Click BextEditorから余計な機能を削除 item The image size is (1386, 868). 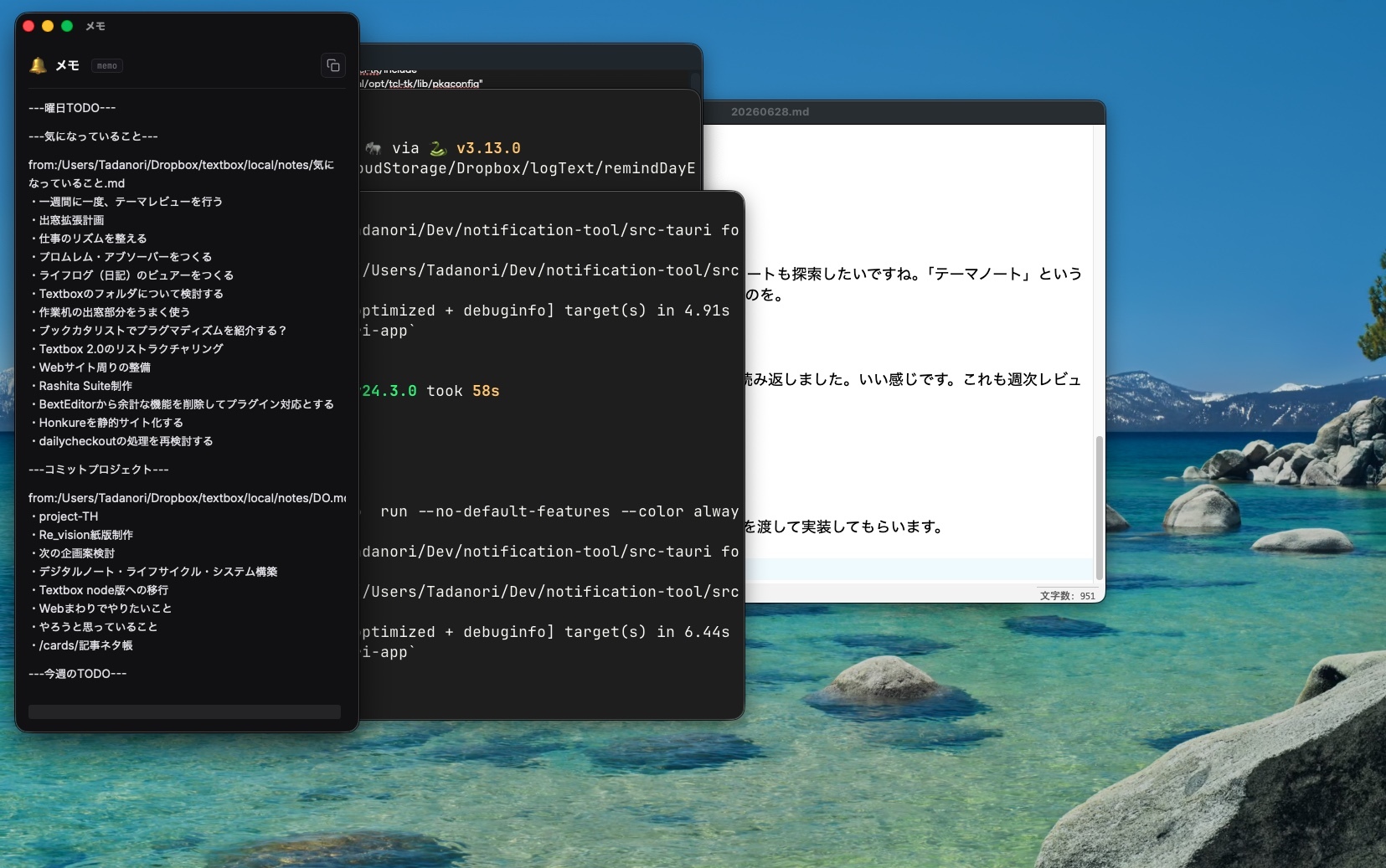[182, 404]
